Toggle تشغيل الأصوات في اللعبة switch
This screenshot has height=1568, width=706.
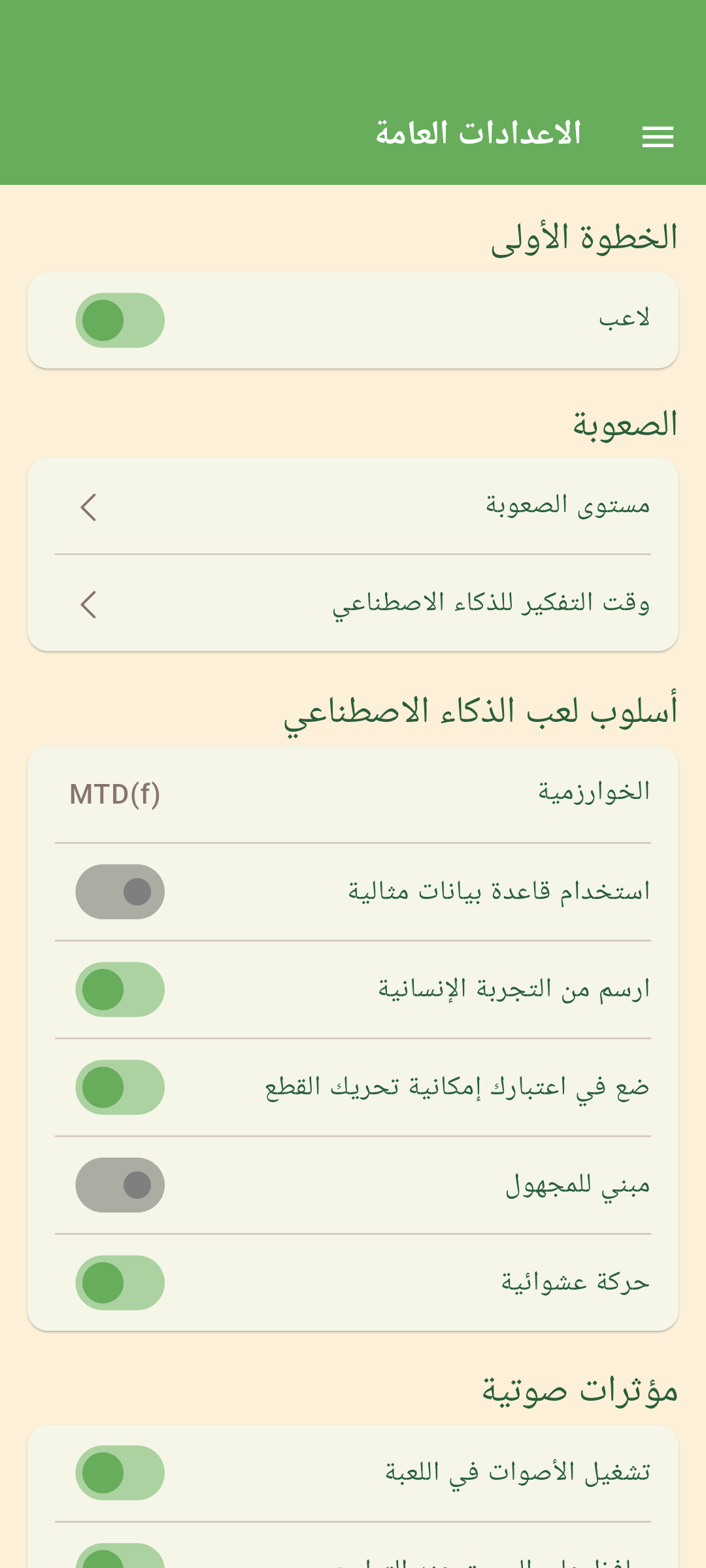point(120,1473)
